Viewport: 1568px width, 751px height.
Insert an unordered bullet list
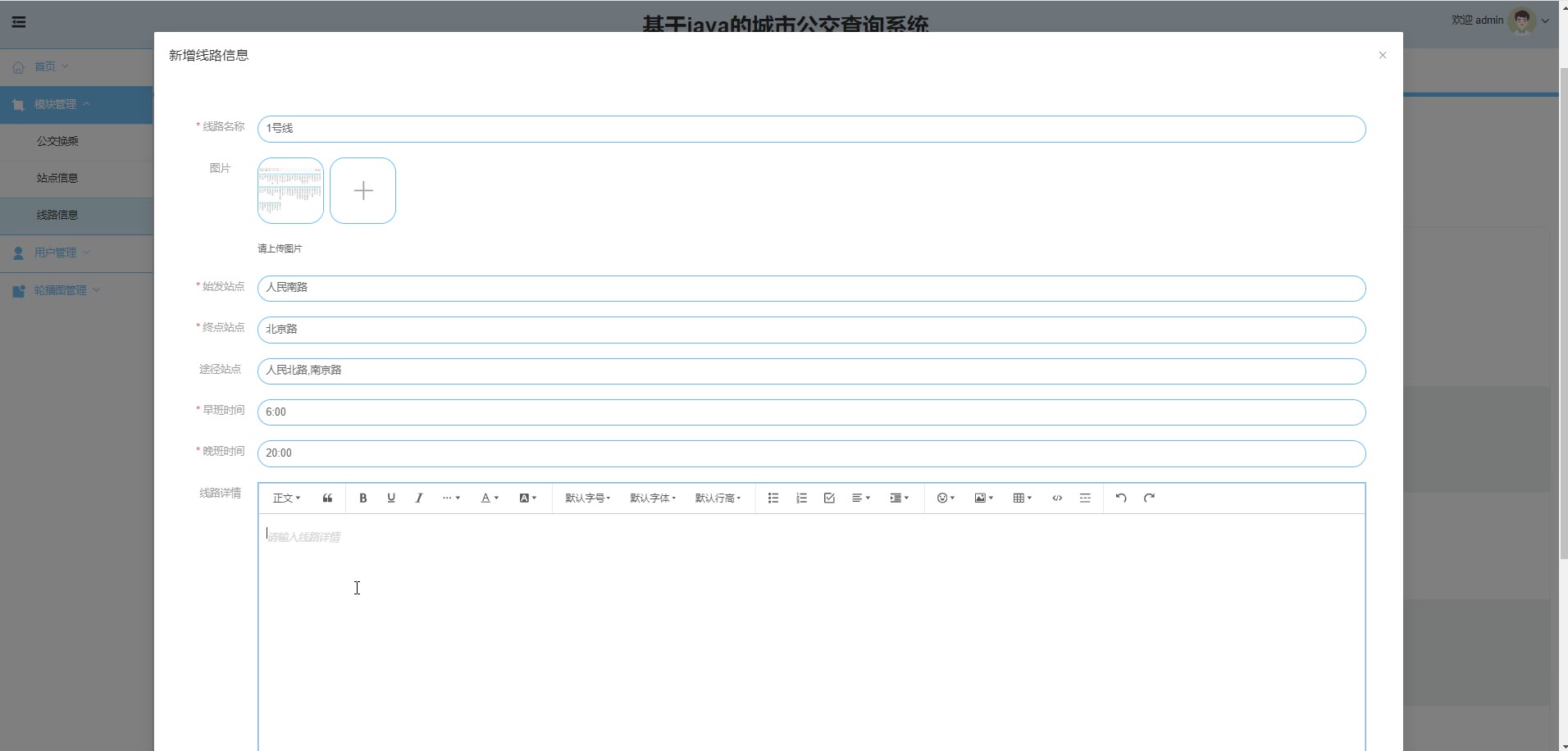773,498
